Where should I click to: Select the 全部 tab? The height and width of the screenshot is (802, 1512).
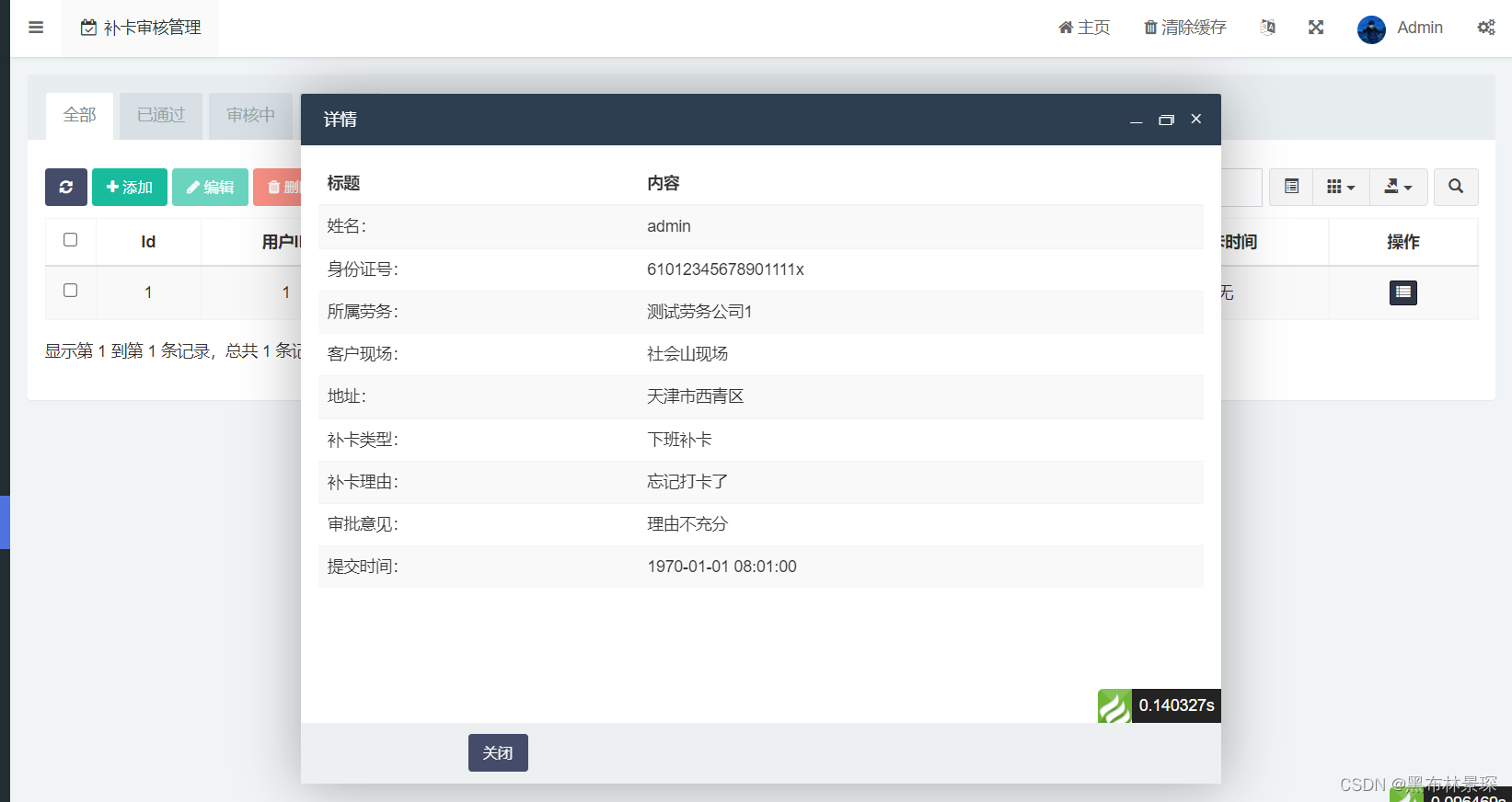(80, 115)
